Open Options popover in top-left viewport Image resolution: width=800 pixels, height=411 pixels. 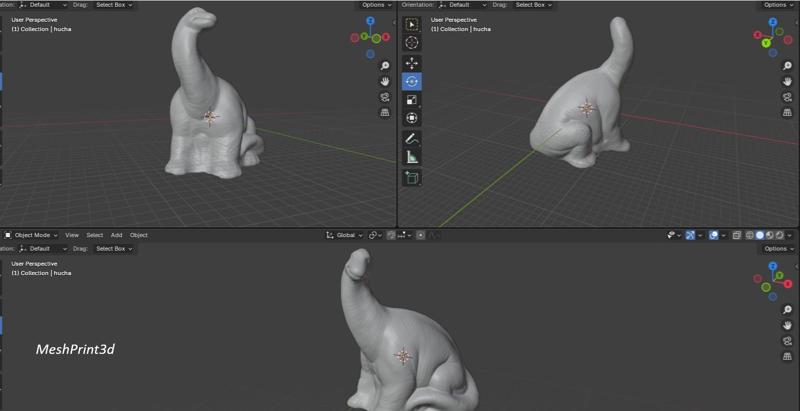(x=377, y=5)
